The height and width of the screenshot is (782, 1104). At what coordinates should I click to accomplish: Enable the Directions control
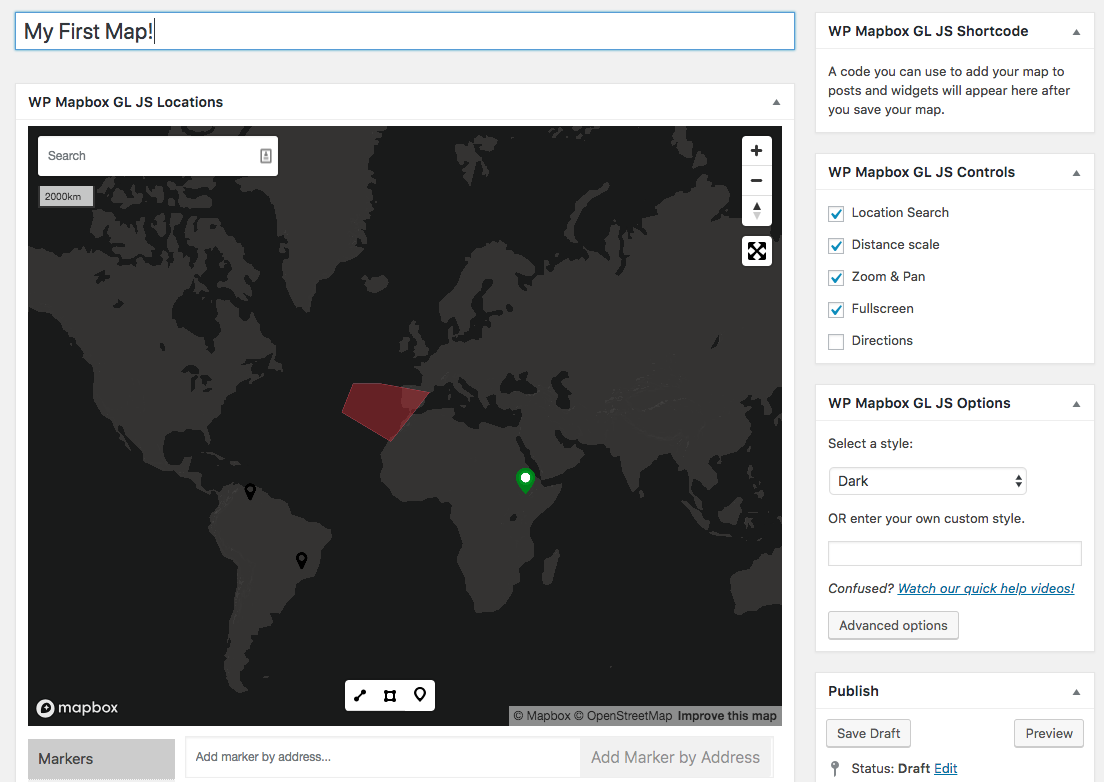(835, 341)
